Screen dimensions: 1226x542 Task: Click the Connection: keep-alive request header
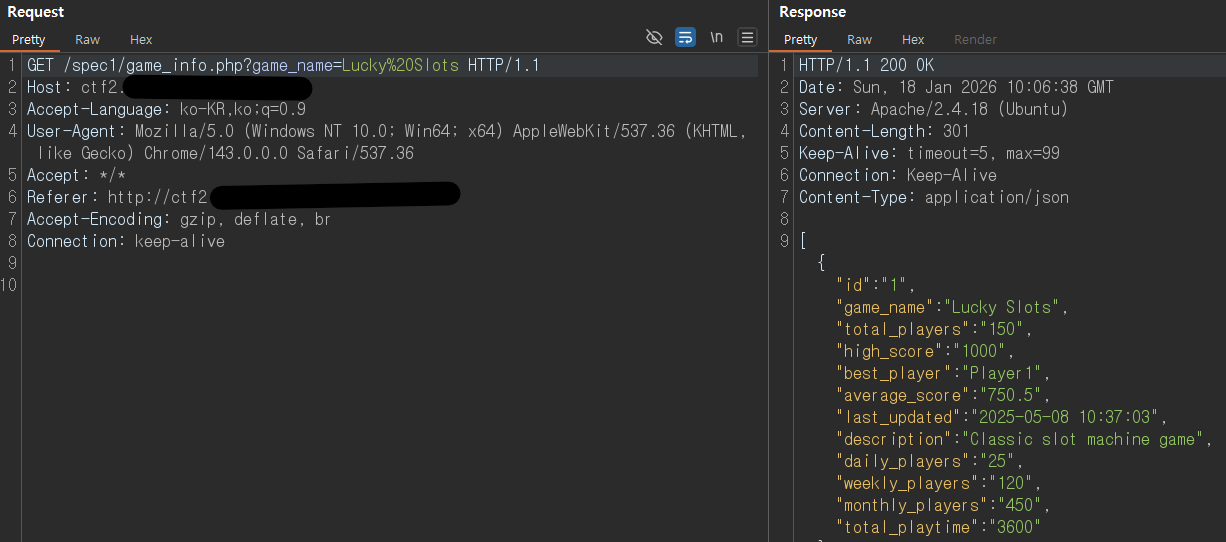tap(126, 242)
